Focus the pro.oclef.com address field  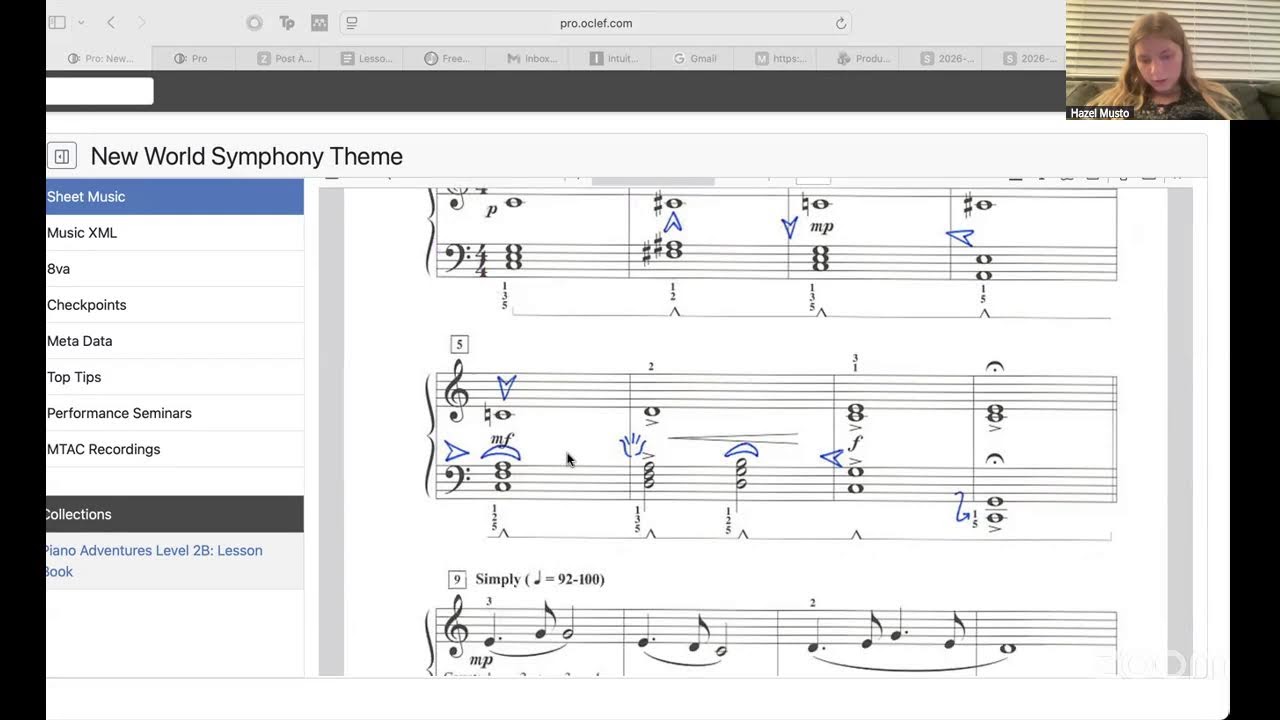coord(596,22)
